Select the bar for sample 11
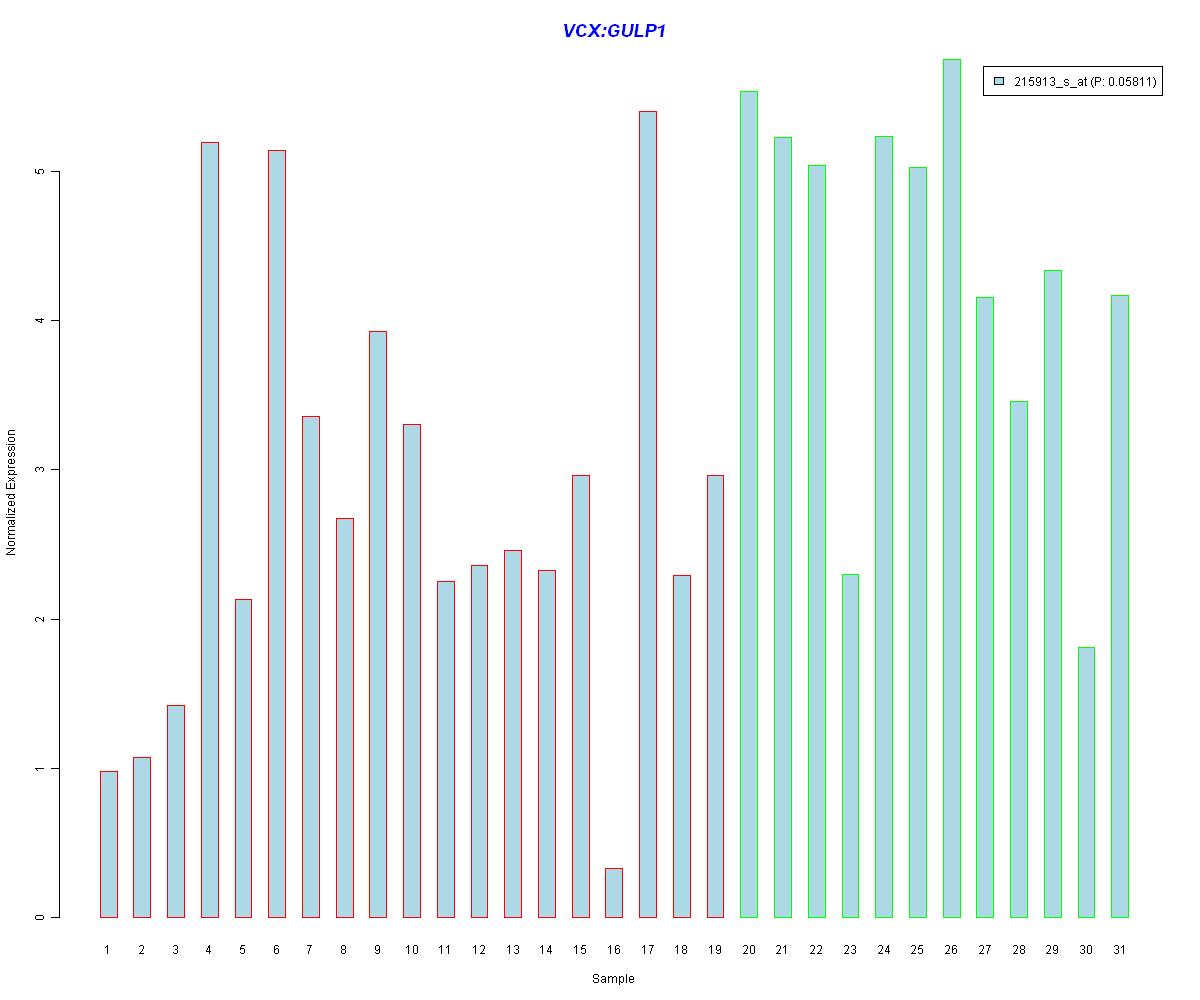The image size is (1200, 1000). click(445, 749)
